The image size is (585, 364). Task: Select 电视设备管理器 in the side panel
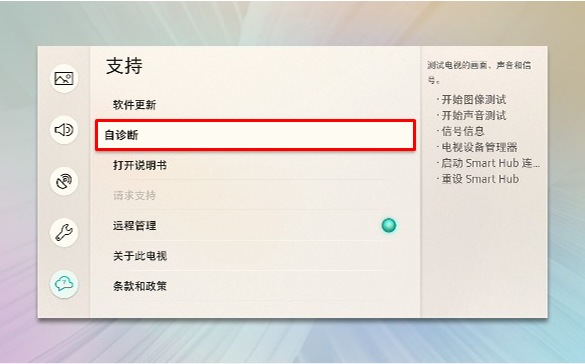(479, 147)
